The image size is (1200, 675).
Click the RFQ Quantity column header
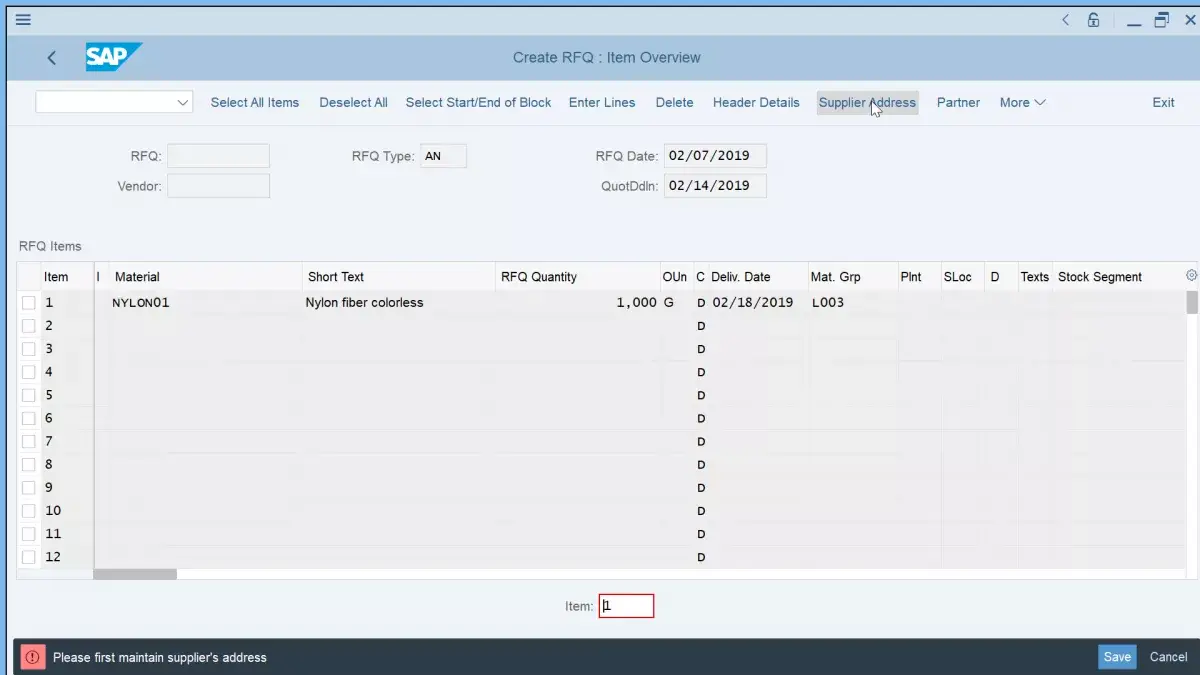577,277
